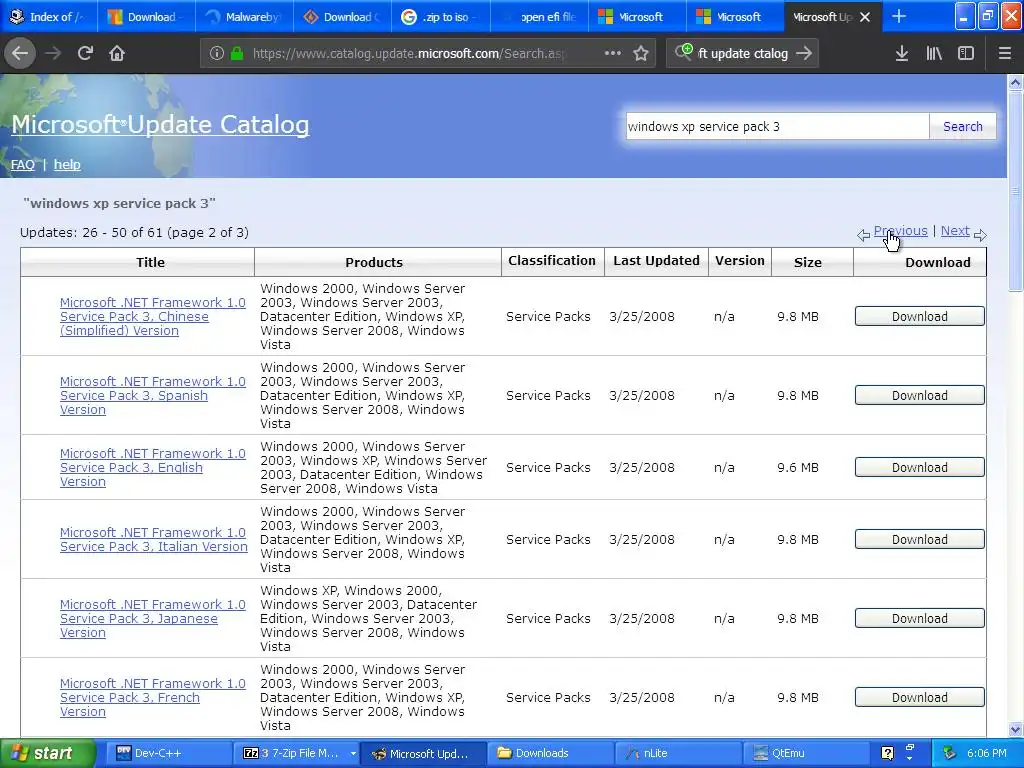Download the Spanish version update
This screenshot has width=1024, height=768.
[920, 396]
